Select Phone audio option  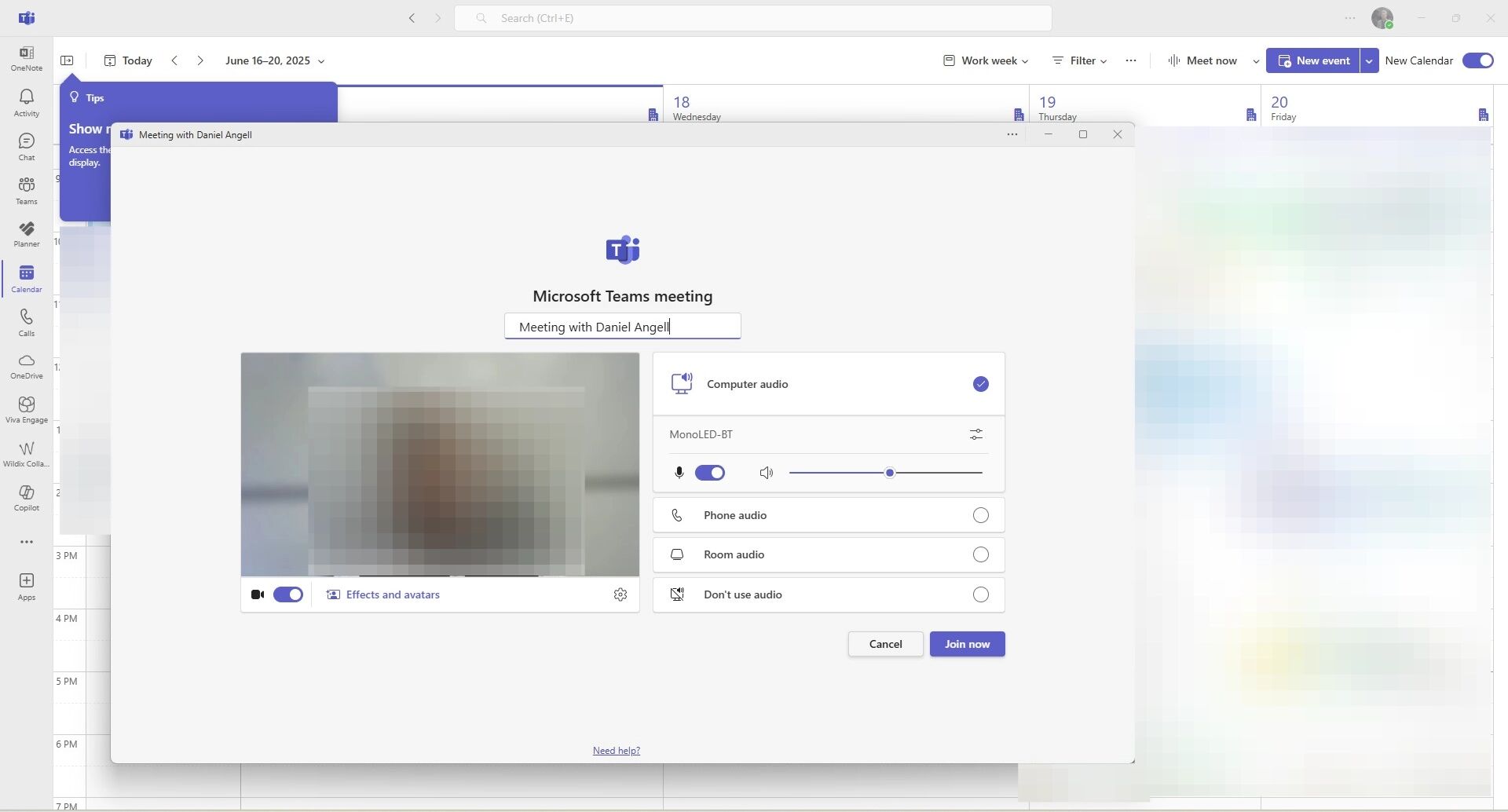829,515
